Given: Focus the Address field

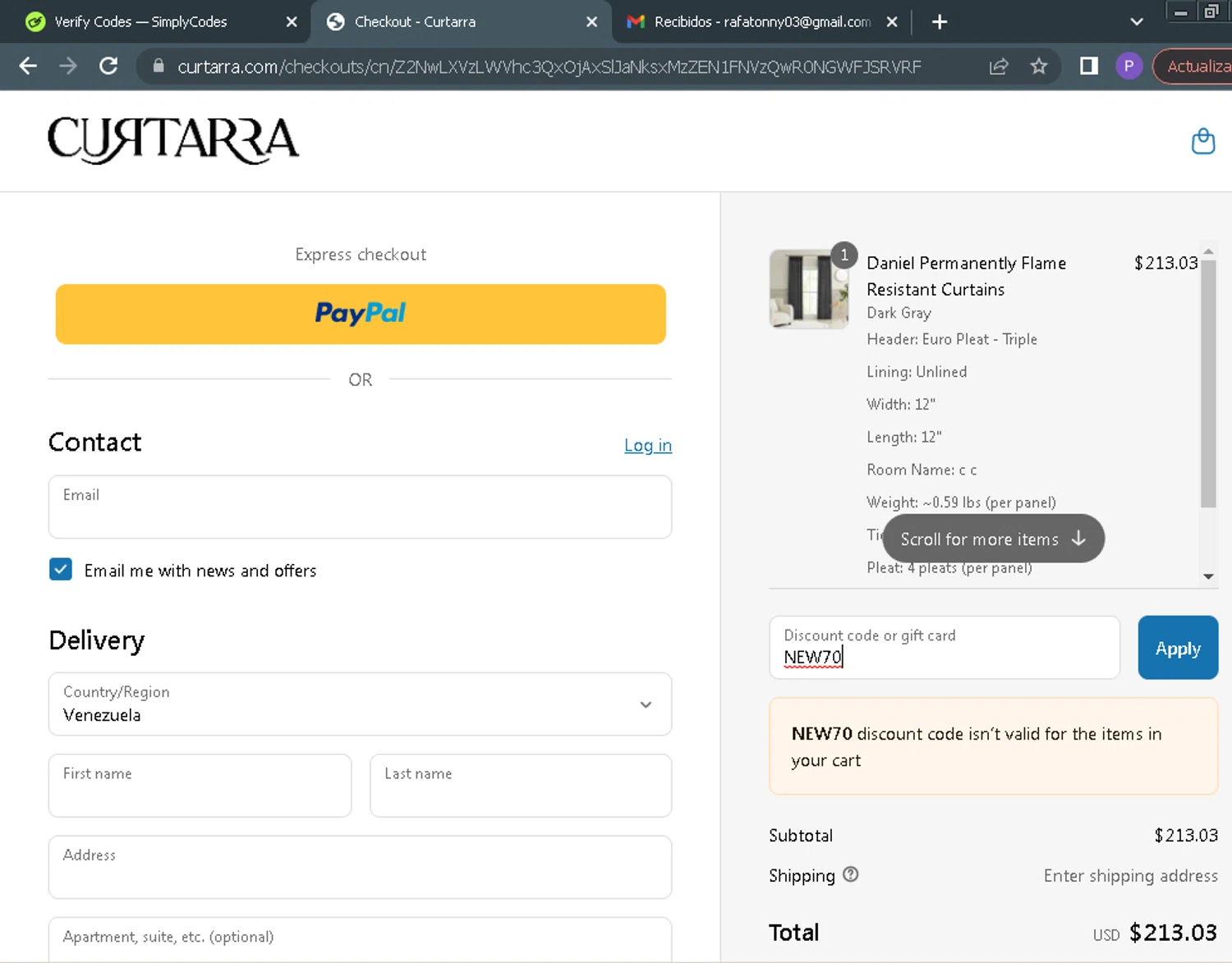Looking at the screenshot, I should (x=360, y=867).
